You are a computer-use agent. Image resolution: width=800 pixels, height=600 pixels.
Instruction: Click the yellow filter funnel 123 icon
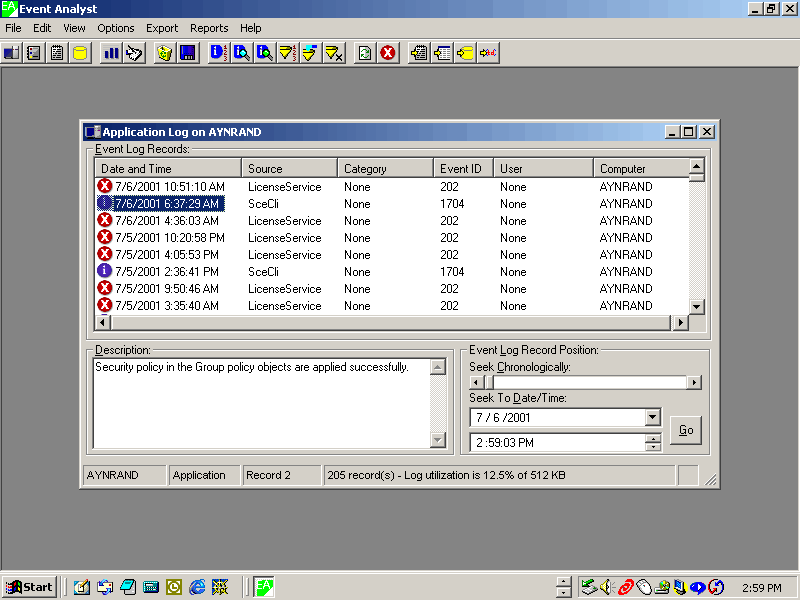[288, 53]
